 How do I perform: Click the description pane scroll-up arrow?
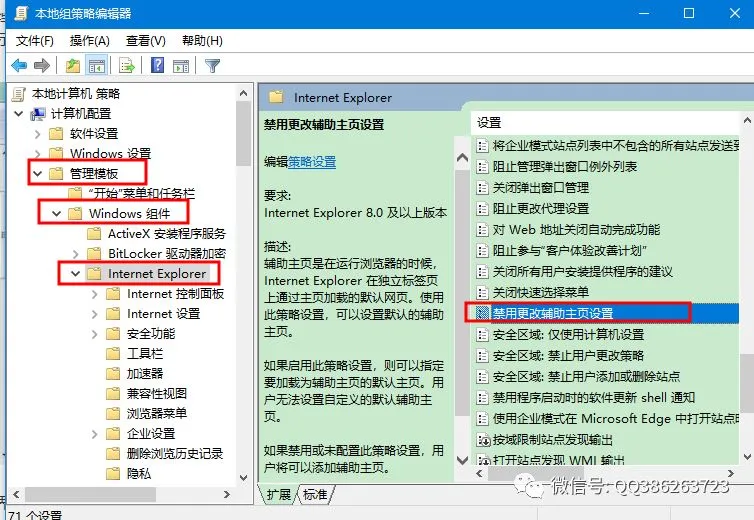pos(462,158)
